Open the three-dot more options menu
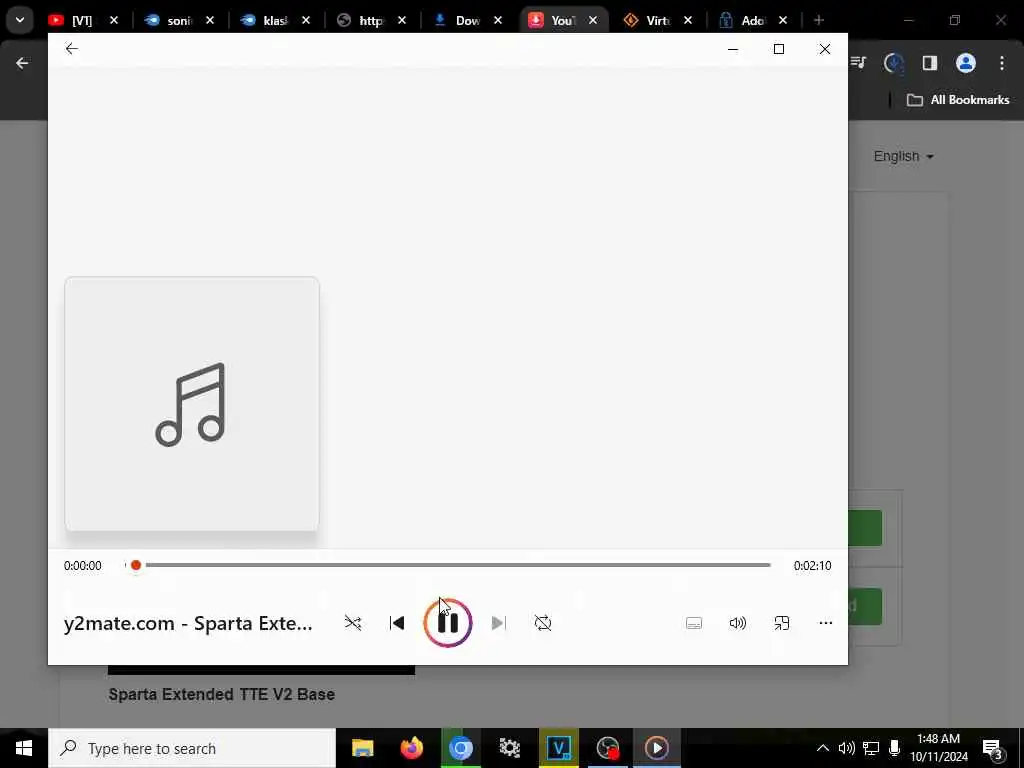This screenshot has height=768, width=1024. click(x=825, y=623)
